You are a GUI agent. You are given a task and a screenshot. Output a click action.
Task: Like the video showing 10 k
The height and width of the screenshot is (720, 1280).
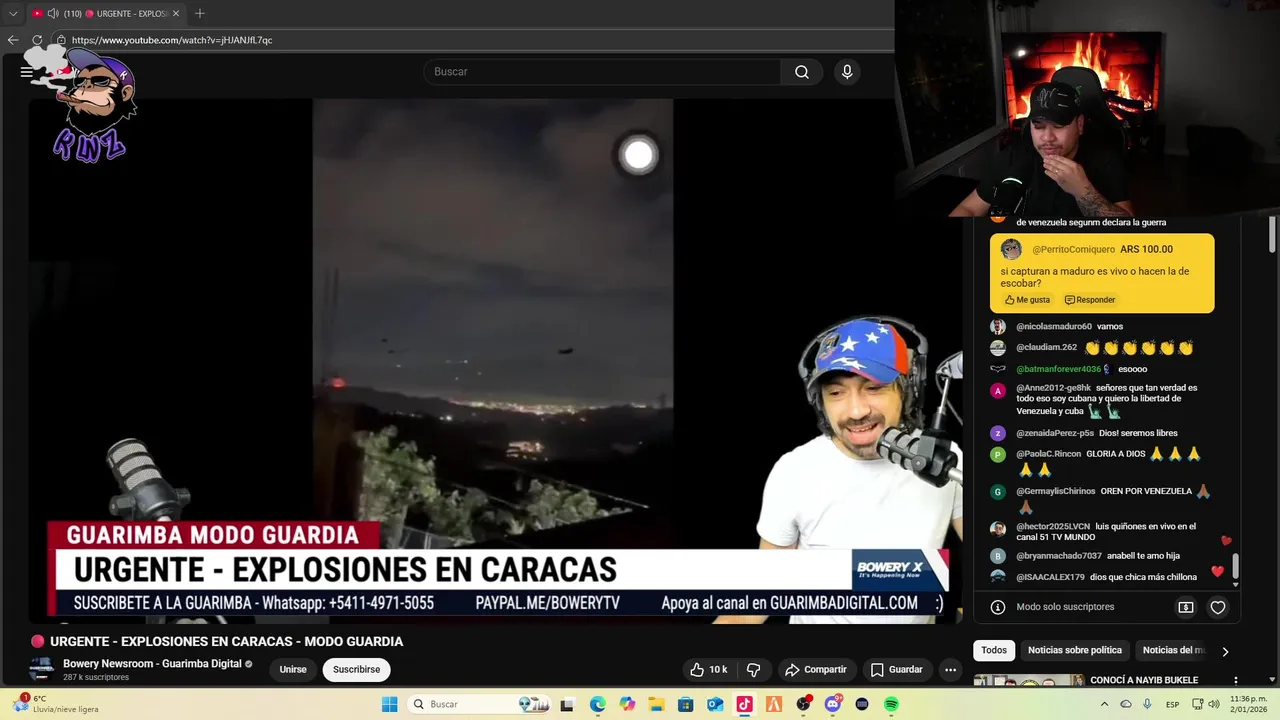[709, 670]
